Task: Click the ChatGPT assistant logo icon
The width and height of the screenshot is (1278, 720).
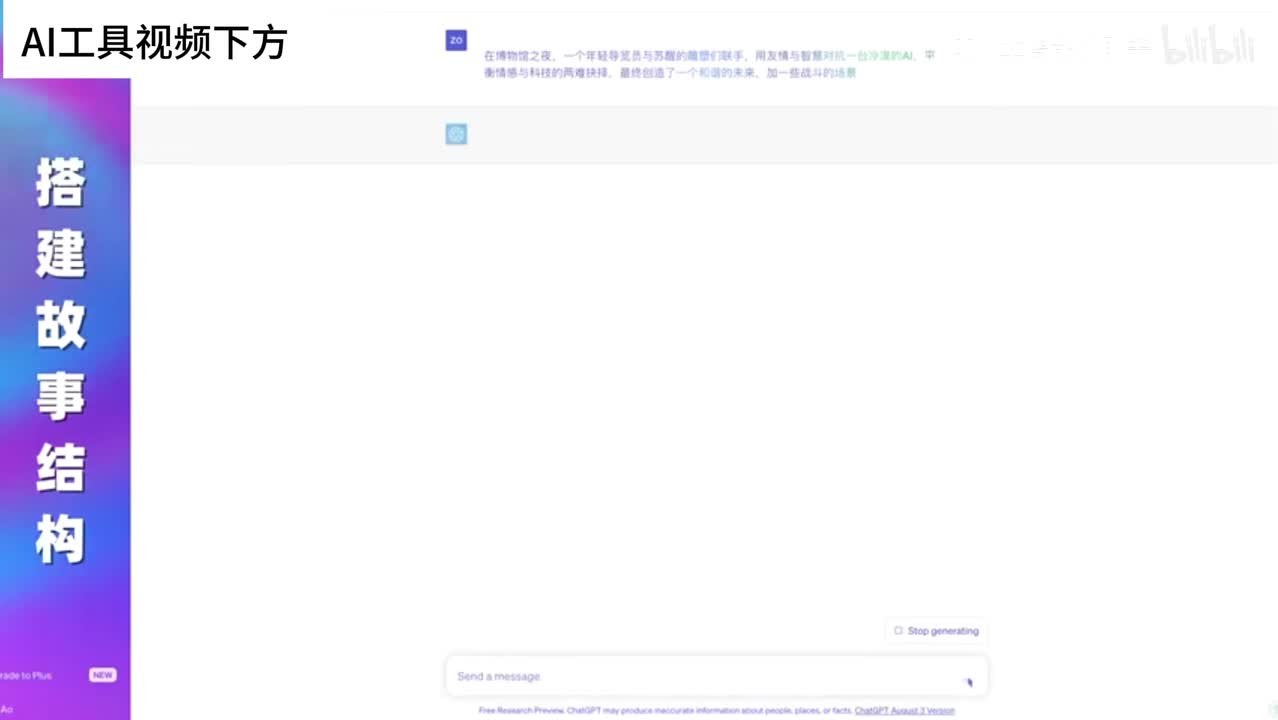Action: [x=456, y=134]
